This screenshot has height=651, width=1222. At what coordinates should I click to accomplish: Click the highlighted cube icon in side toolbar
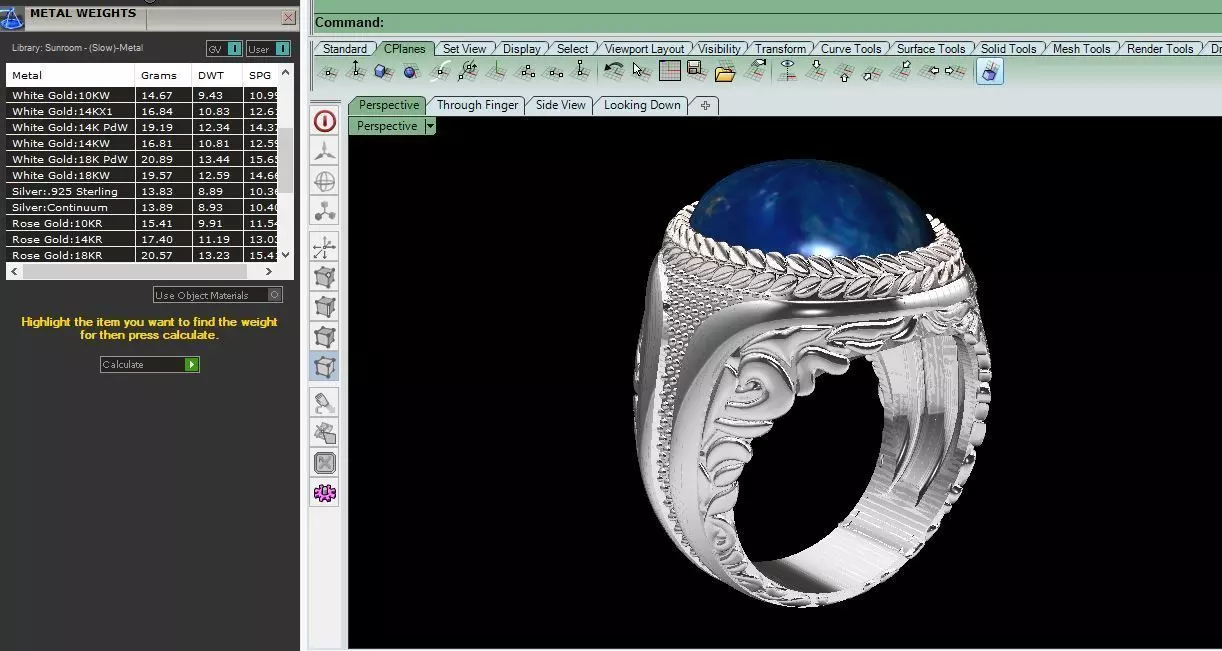[325, 366]
